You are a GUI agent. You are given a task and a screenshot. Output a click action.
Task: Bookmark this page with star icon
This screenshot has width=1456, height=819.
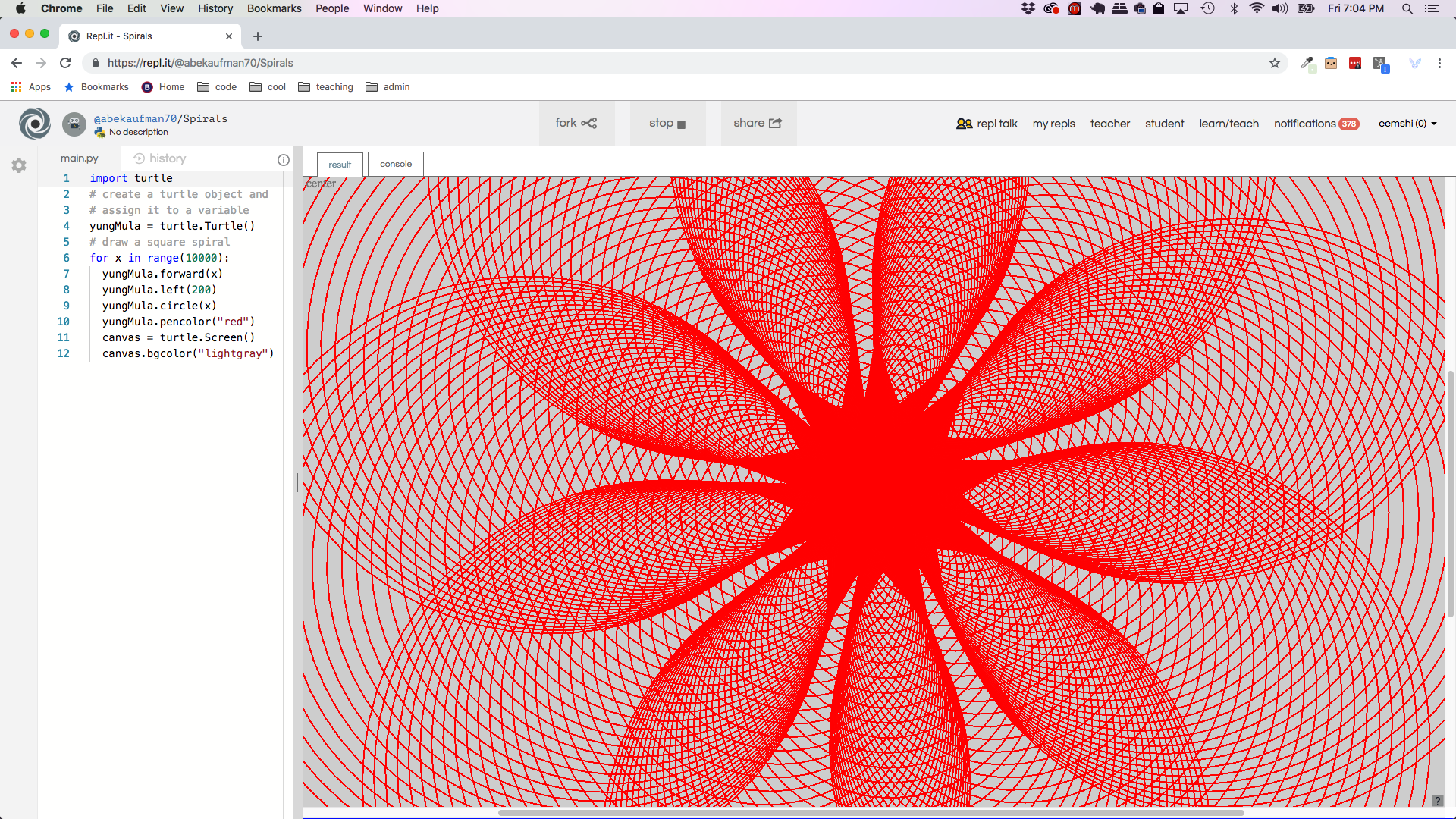(1275, 63)
